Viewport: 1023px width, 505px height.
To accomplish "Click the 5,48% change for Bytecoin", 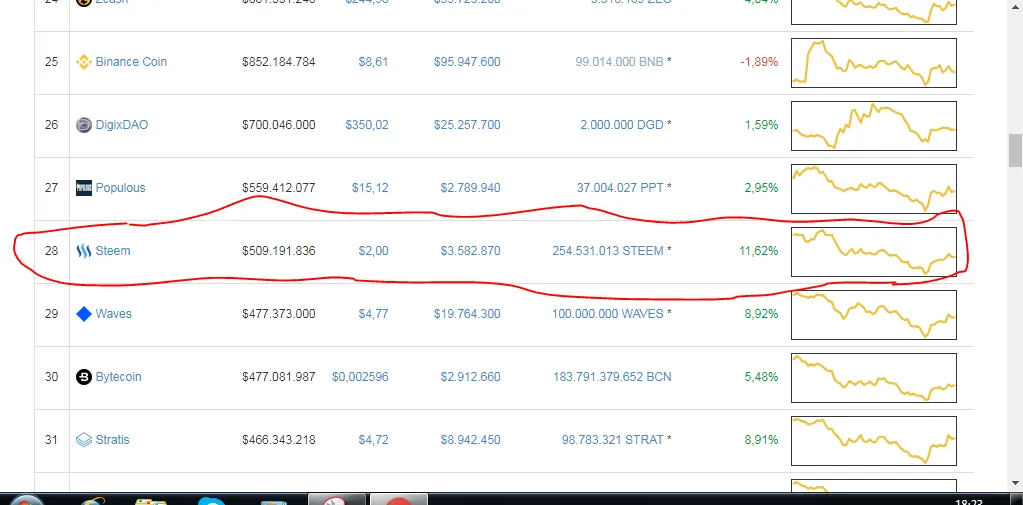I will [x=761, y=377].
